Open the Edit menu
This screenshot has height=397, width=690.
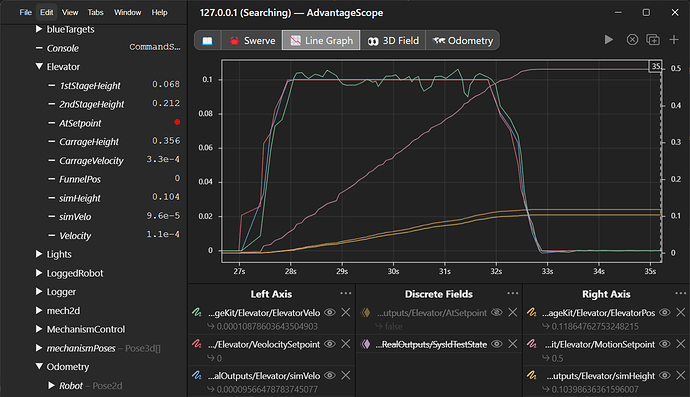pos(47,12)
